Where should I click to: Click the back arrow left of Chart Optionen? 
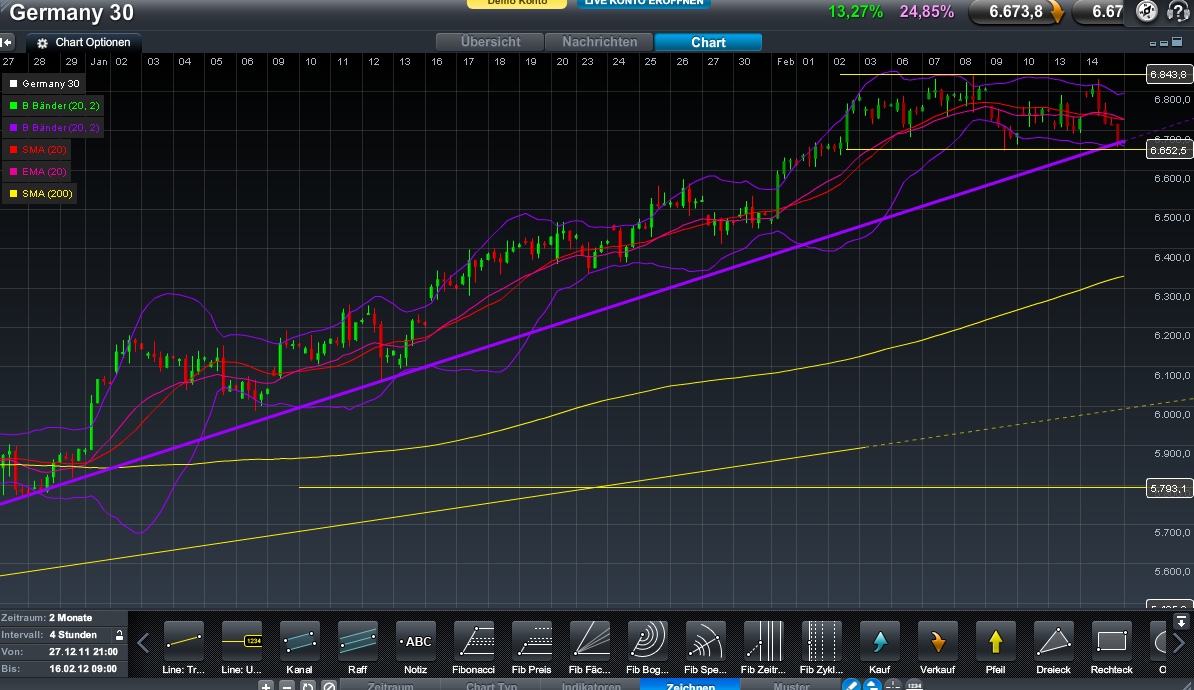click(7, 43)
